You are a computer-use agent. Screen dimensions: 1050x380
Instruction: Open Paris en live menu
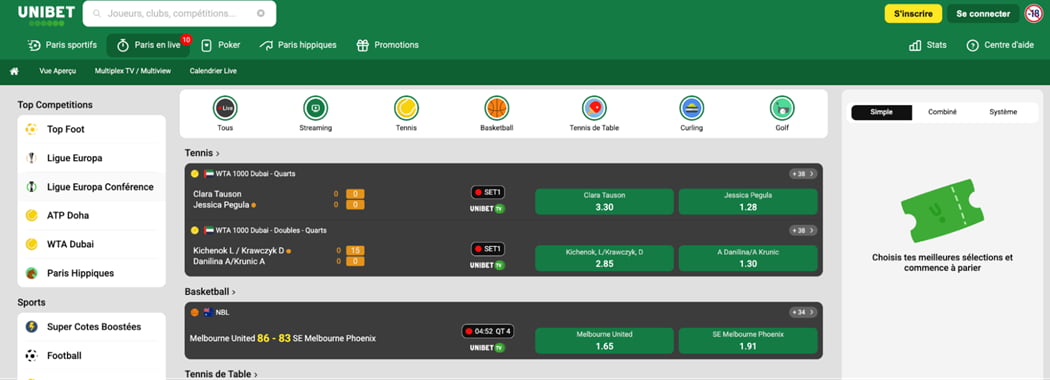[x=149, y=45]
